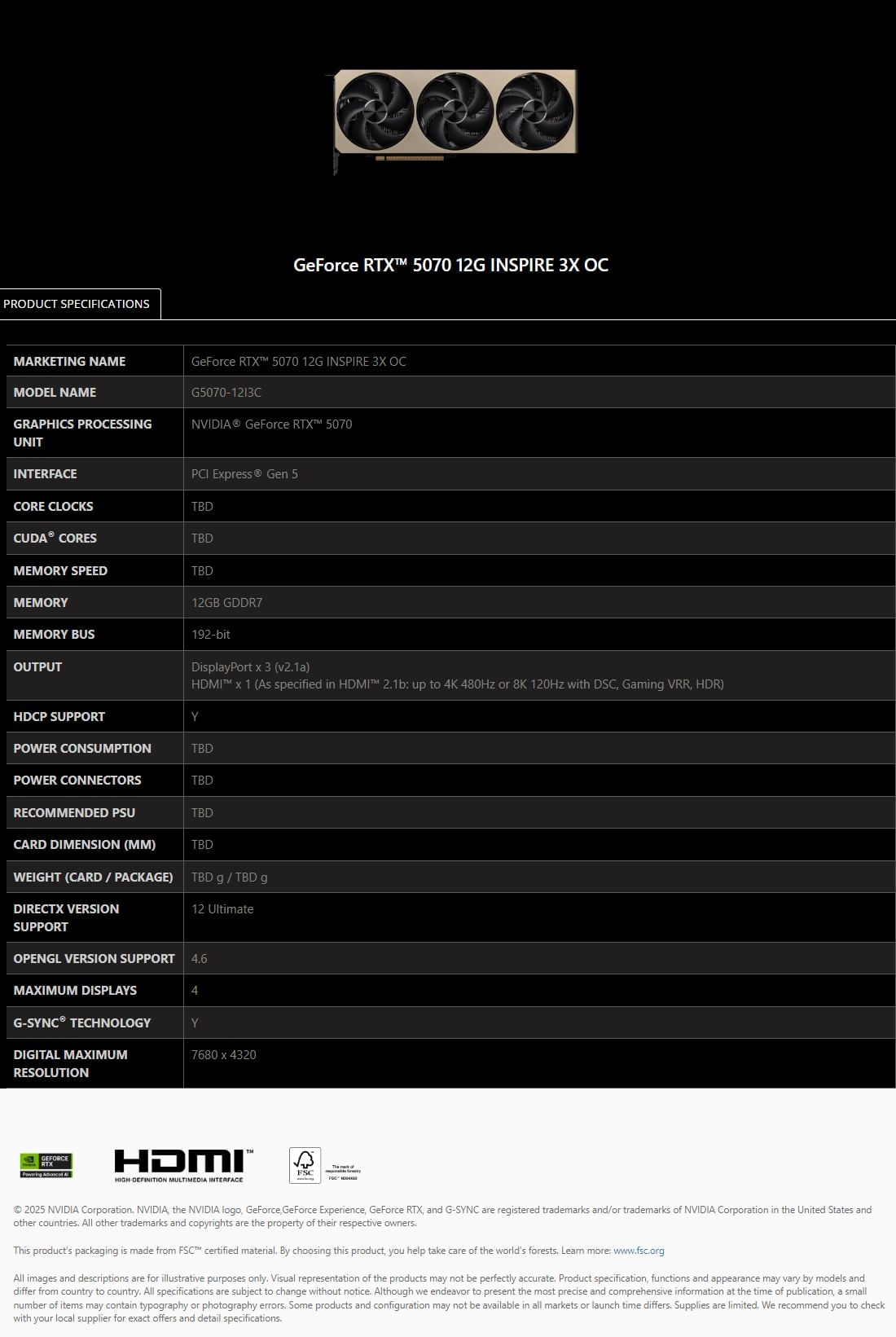The height and width of the screenshot is (1337, 896).
Task: Select the 12GB GDDR7 memory value
Action: coord(226,603)
